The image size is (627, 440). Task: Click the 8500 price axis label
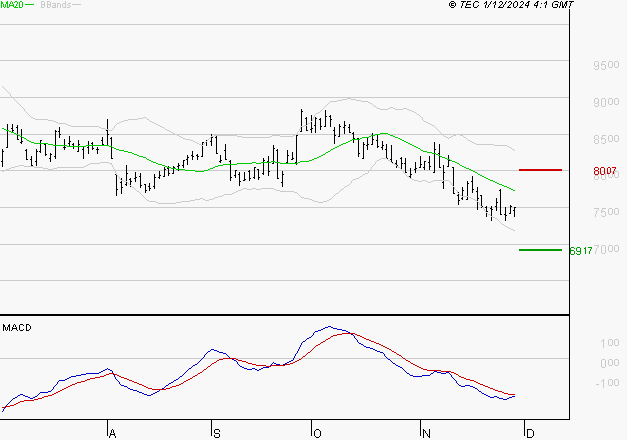tap(606, 139)
